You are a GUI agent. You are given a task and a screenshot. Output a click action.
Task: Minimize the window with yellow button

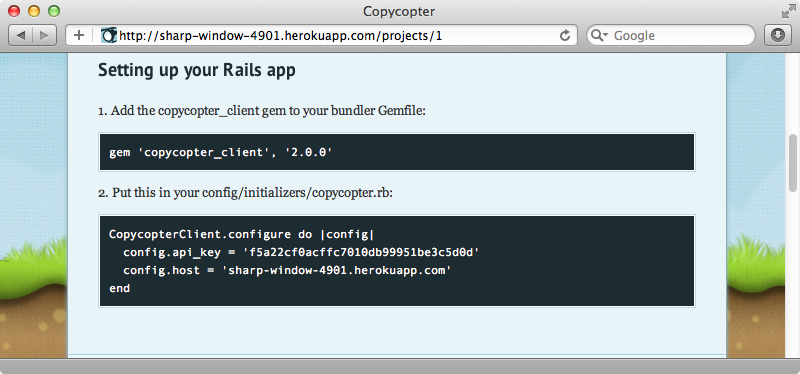point(34,11)
